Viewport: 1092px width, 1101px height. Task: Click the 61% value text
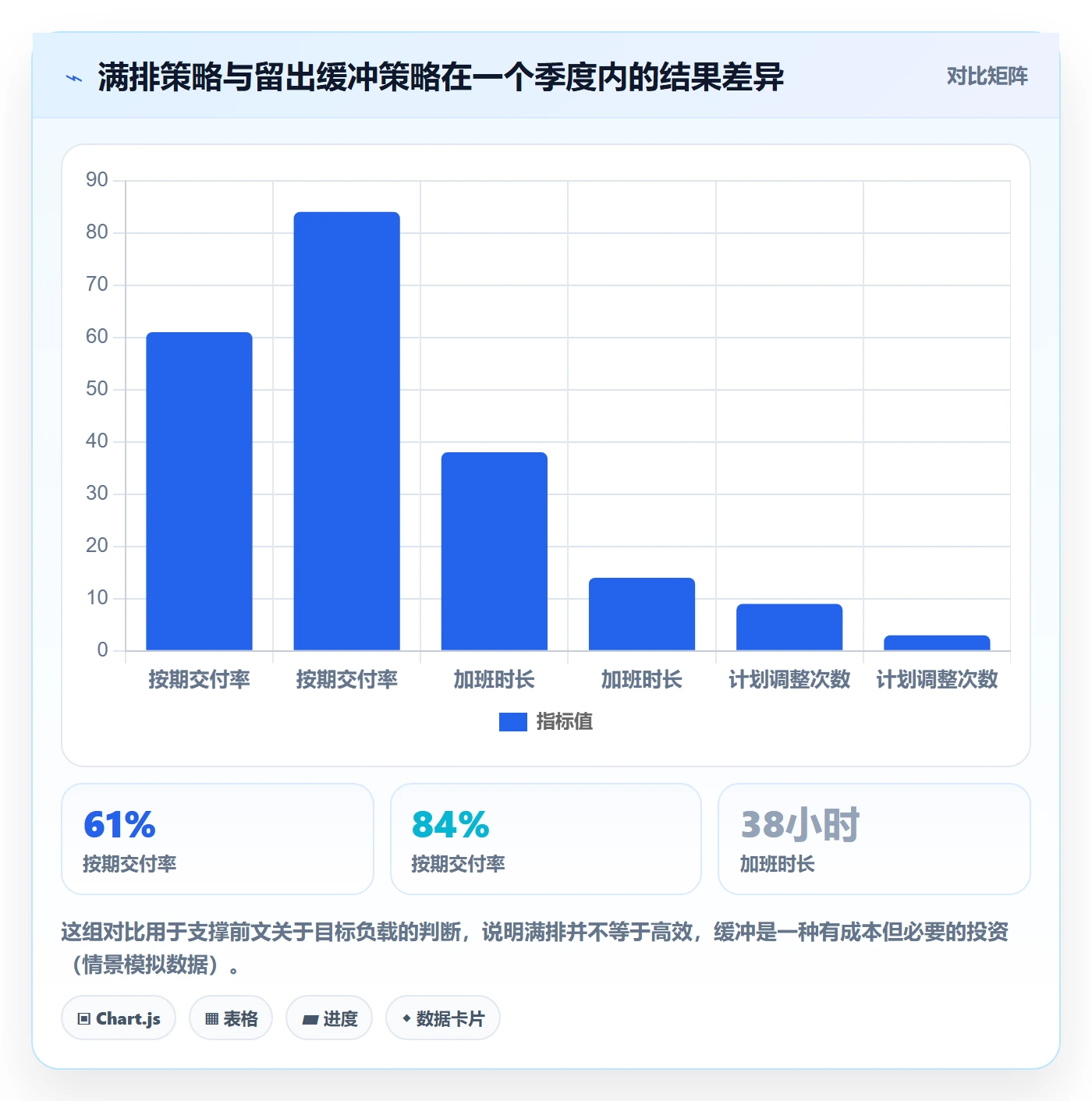click(119, 824)
